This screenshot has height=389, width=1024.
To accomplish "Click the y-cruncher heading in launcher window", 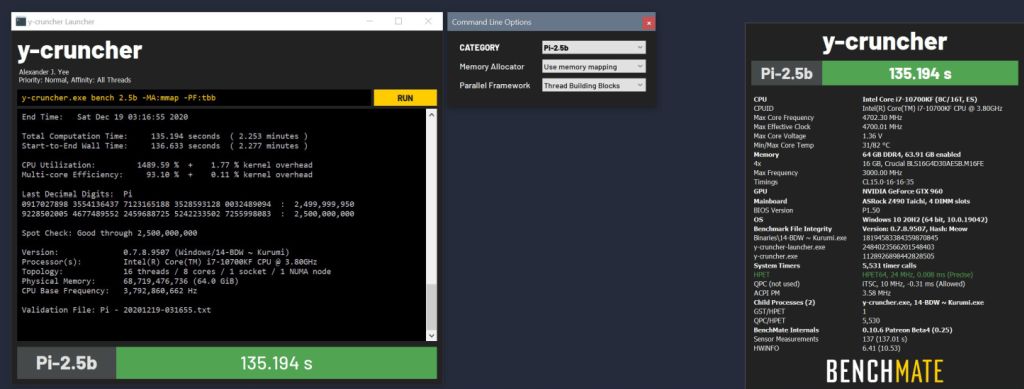I will click(80, 51).
